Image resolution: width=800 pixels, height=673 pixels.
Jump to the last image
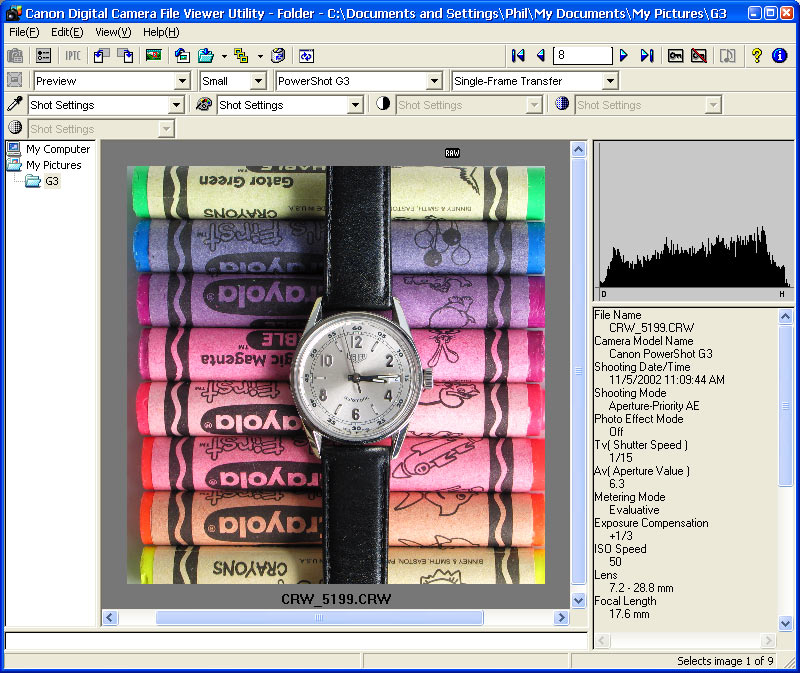coord(647,55)
